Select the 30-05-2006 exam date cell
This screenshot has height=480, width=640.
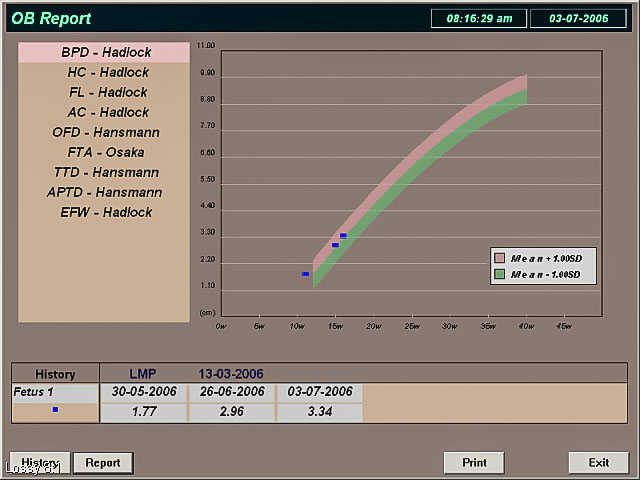[x=143, y=391]
